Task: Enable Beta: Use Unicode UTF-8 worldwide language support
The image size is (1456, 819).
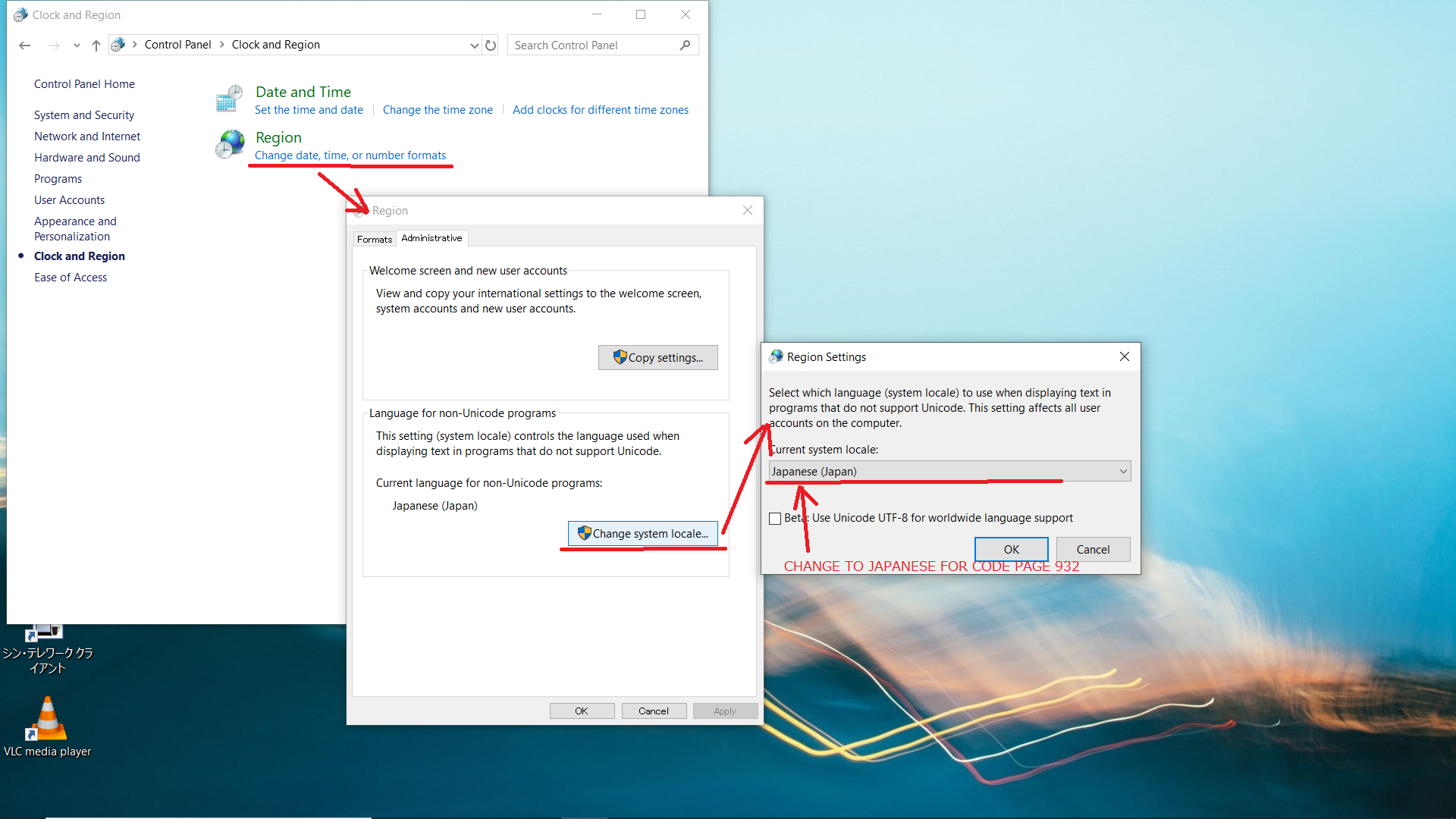Action: click(x=775, y=518)
